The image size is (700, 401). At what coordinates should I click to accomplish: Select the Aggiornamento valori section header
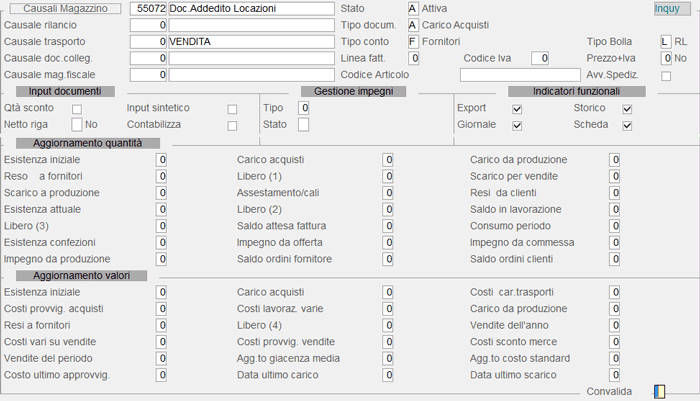(81, 276)
